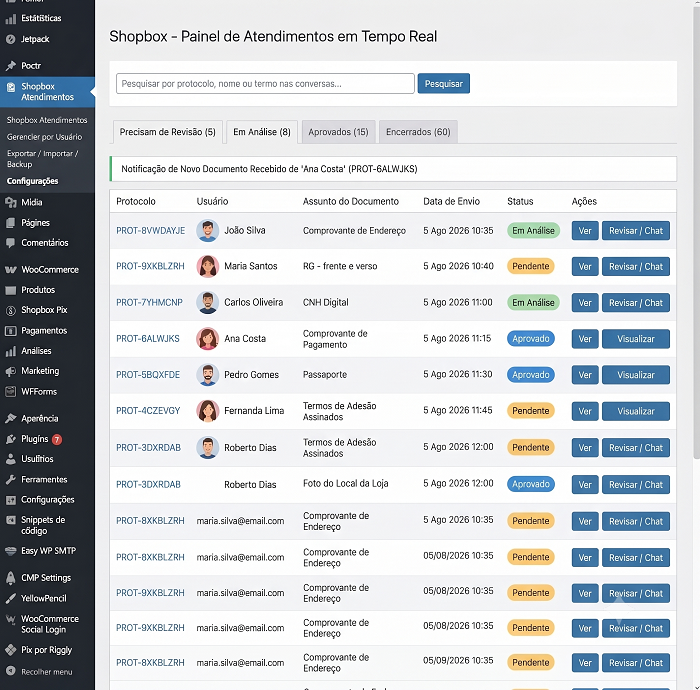Open the Aprovados (15) tab
The image size is (700, 690).
(338, 132)
